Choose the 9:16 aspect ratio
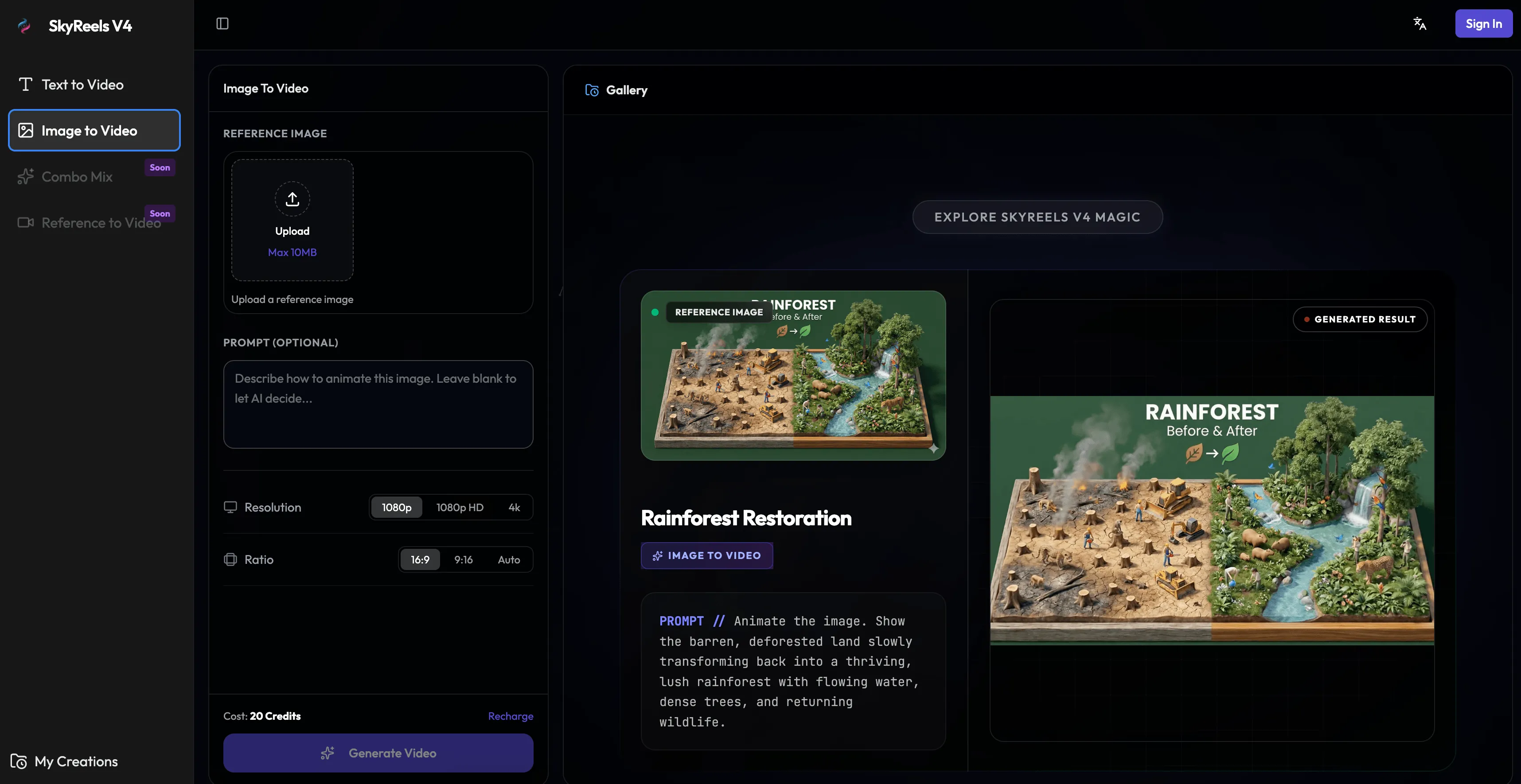The height and width of the screenshot is (784, 1521). point(463,559)
